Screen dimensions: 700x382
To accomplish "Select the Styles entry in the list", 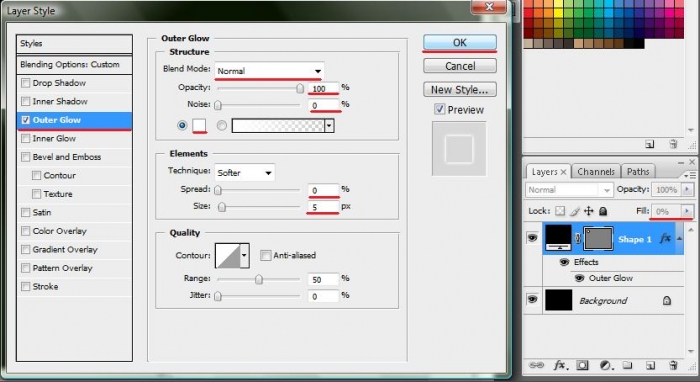I will click(74, 44).
